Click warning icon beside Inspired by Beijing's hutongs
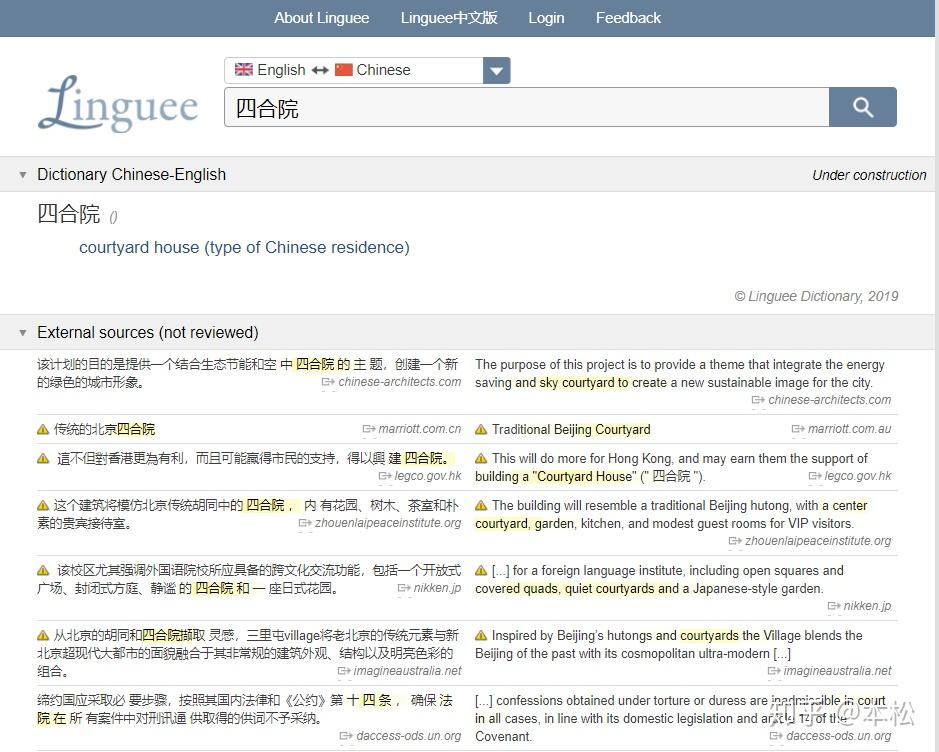939x752 pixels. [481, 635]
